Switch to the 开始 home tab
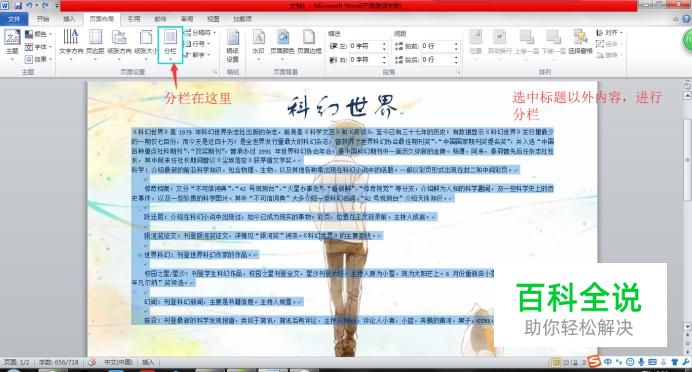Screen dimensions: 692x372 tap(43, 19)
